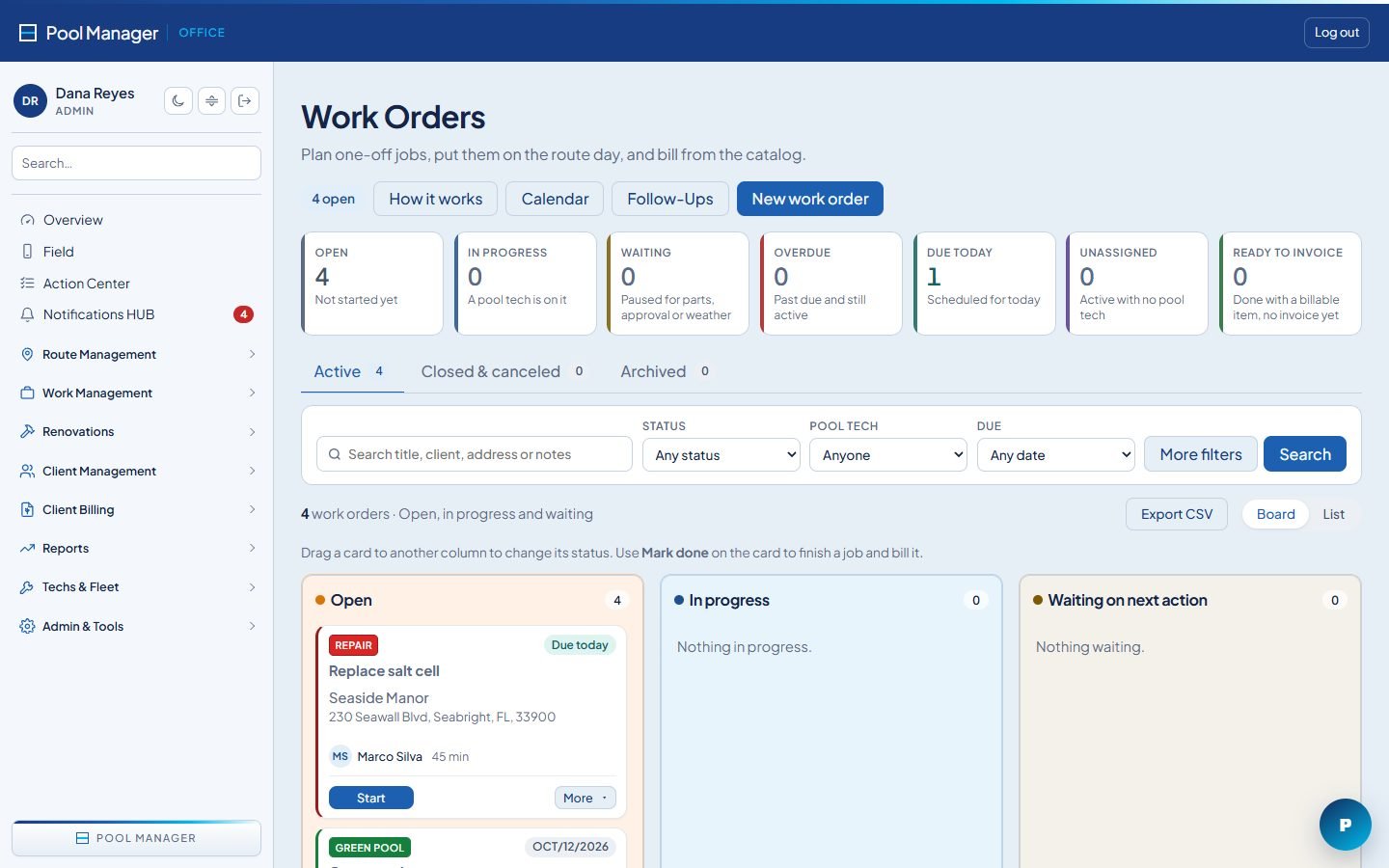Switch to List view
Image resolution: width=1389 pixels, height=868 pixels.
click(1333, 514)
